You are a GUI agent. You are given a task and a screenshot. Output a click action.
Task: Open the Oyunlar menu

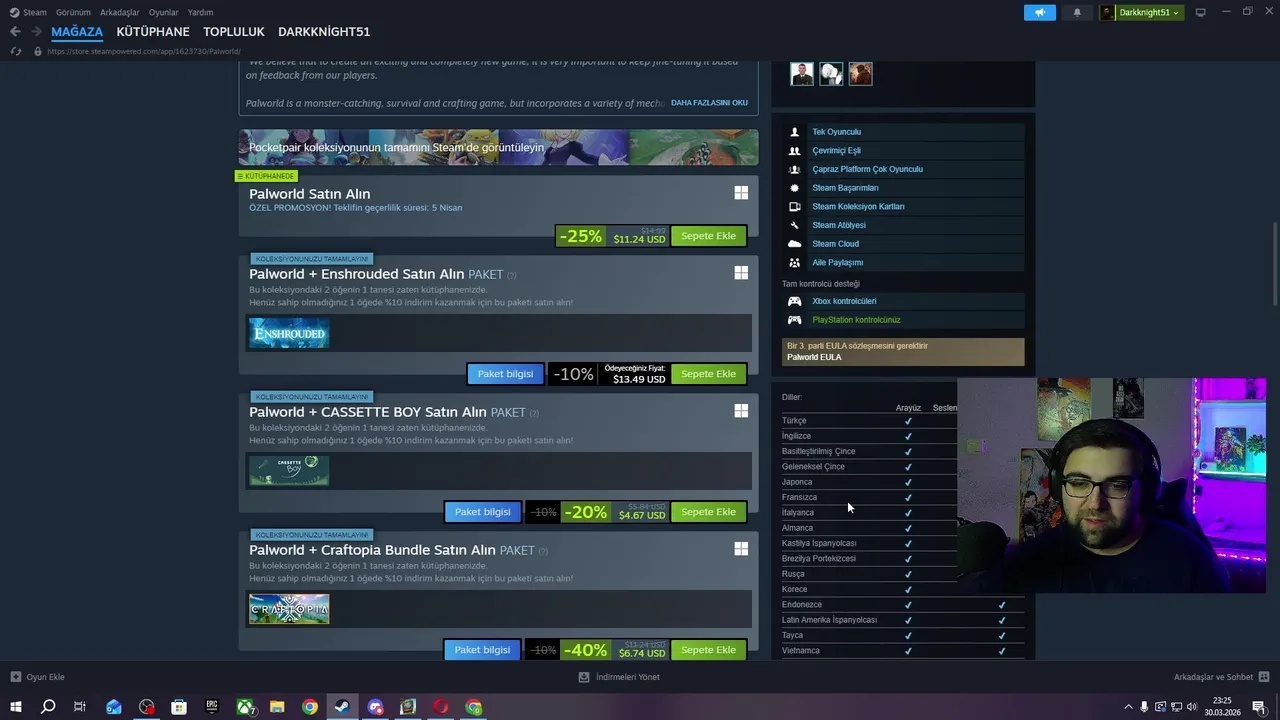point(163,12)
